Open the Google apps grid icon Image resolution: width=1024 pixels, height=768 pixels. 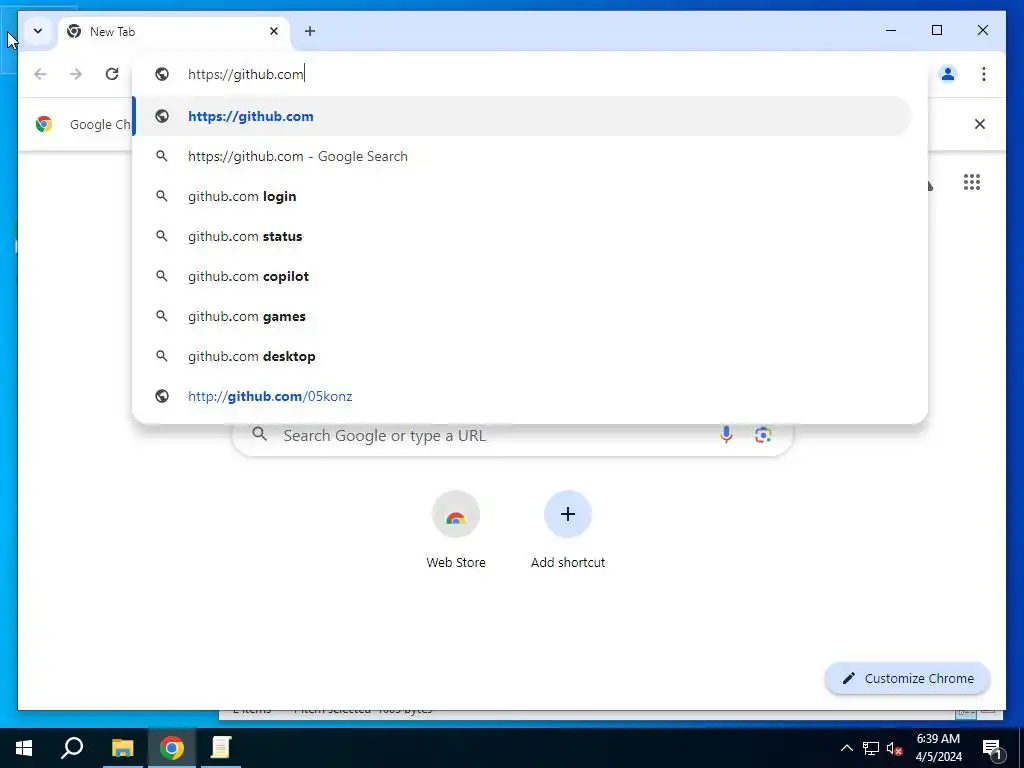pos(972,182)
